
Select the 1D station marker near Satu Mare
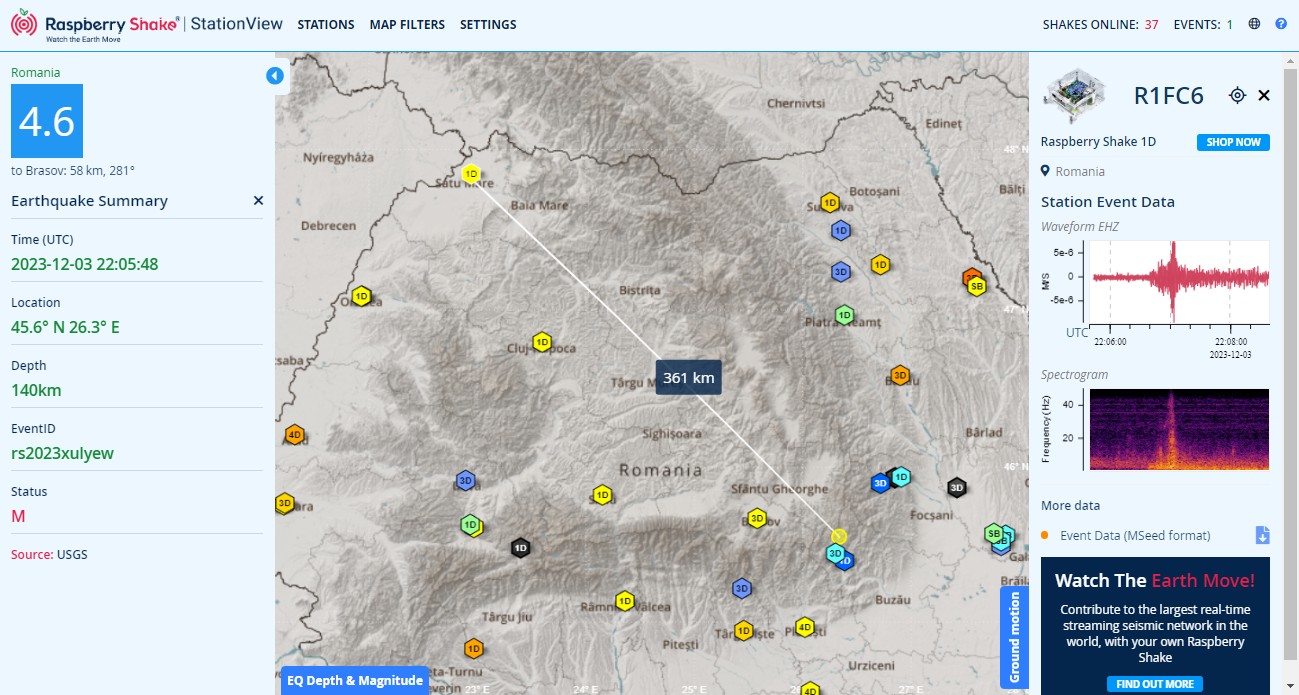coord(472,173)
